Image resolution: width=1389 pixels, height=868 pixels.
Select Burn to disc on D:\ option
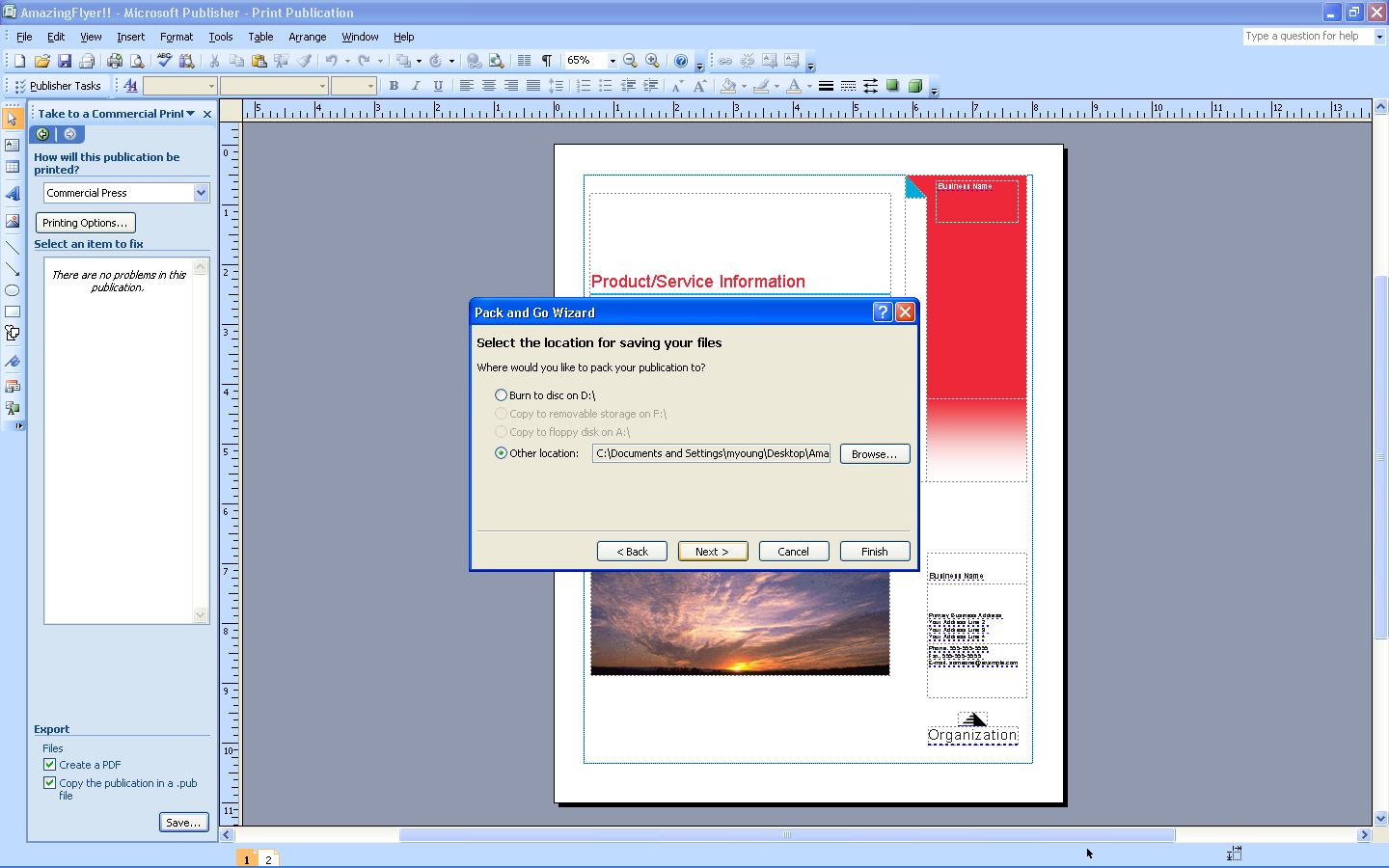pyautogui.click(x=501, y=395)
